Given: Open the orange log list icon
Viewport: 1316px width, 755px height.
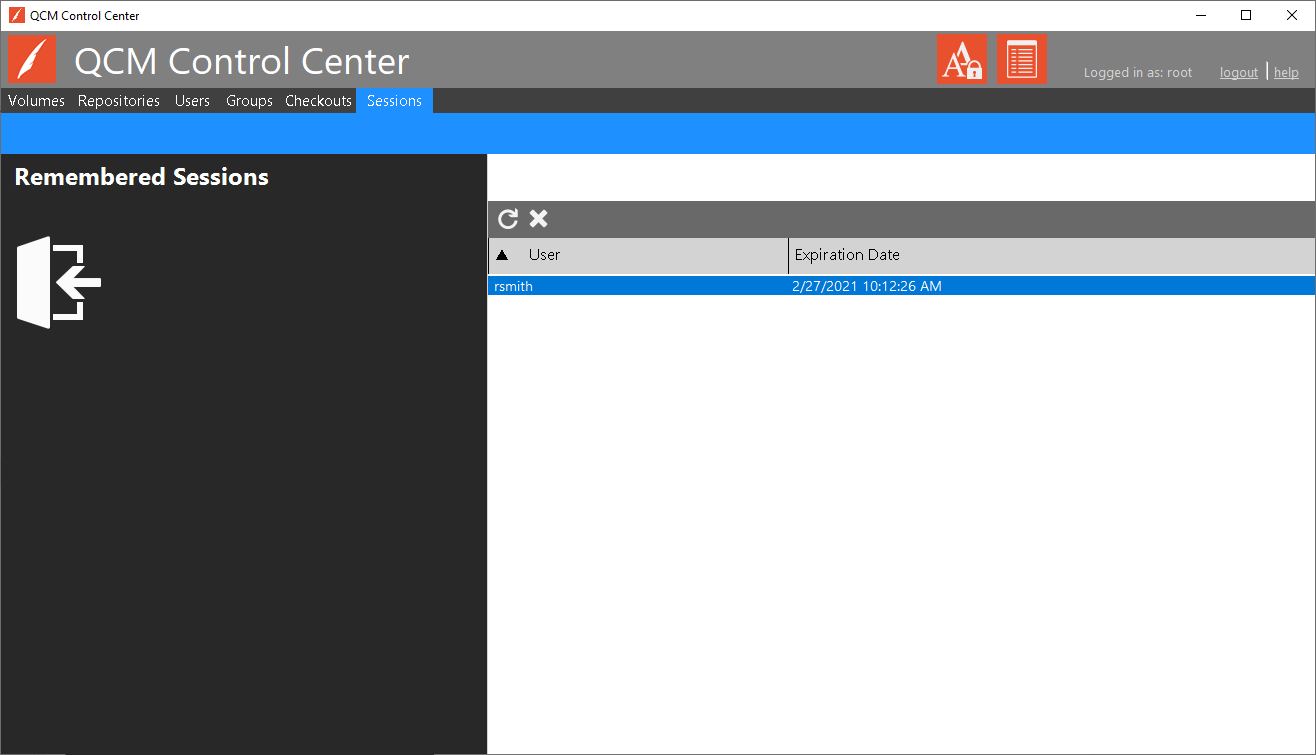Looking at the screenshot, I should [x=1021, y=59].
